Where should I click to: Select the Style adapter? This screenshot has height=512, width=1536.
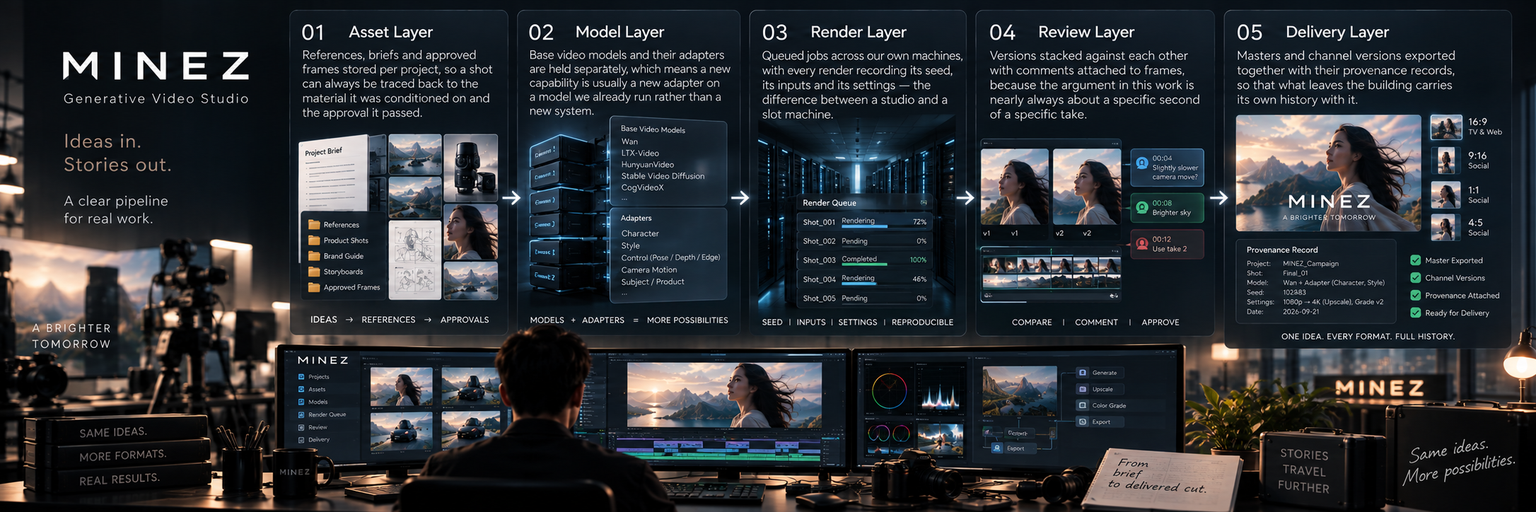(x=630, y=246)
